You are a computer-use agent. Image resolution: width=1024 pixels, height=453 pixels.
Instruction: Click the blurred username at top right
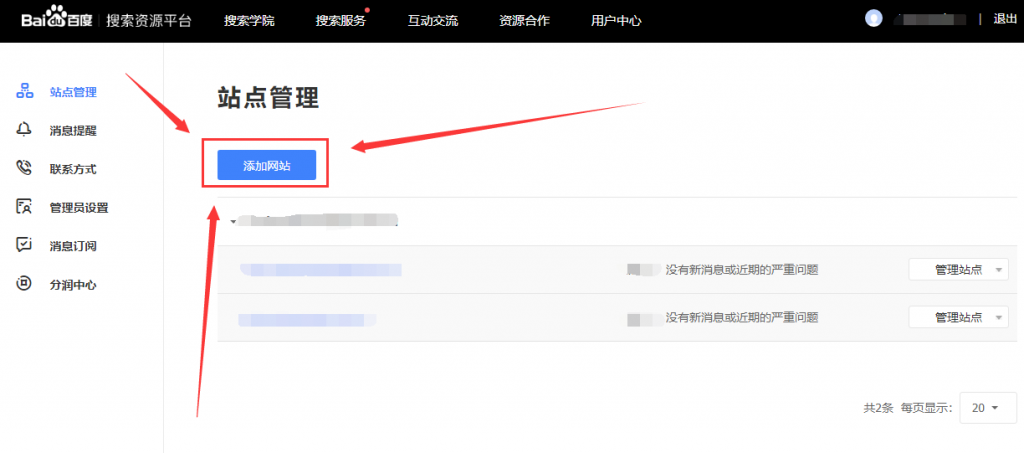tap(932, 19)
